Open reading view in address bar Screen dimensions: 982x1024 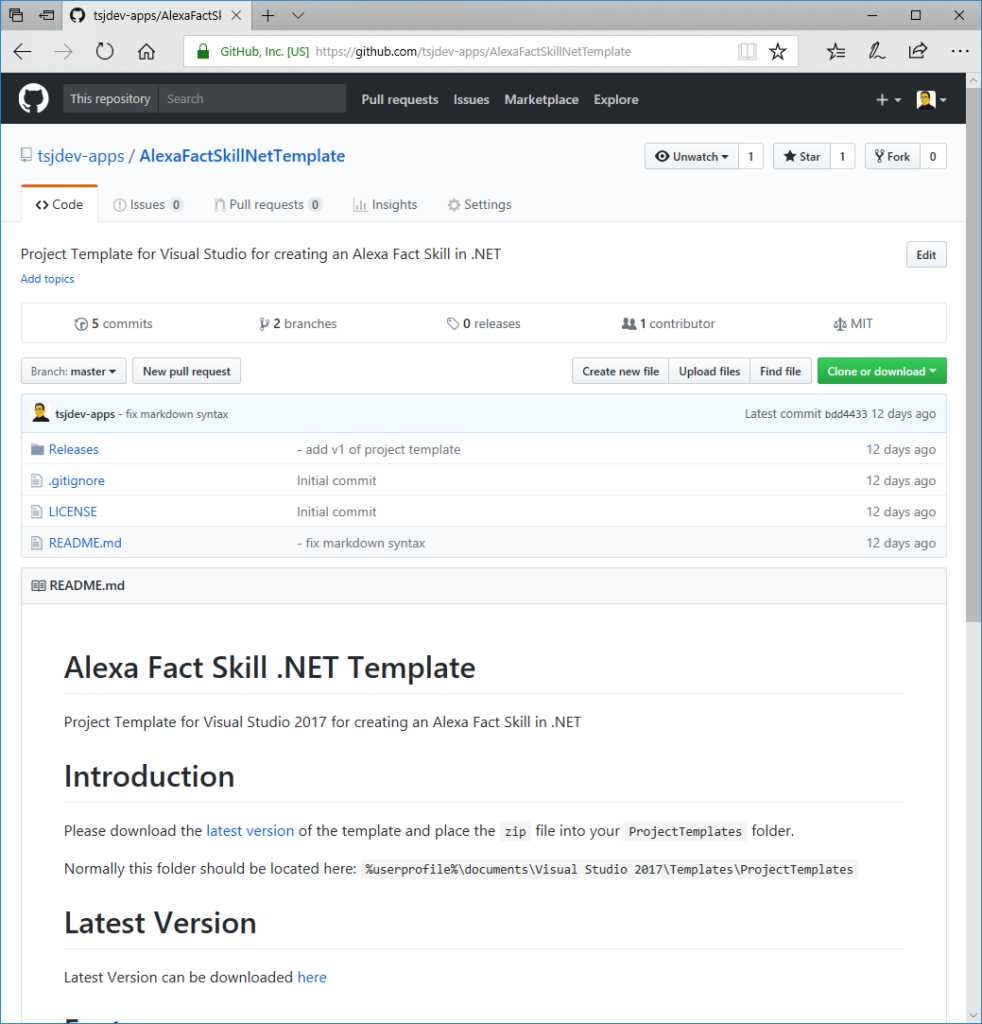pyautogui.click(x=747, y=52)
